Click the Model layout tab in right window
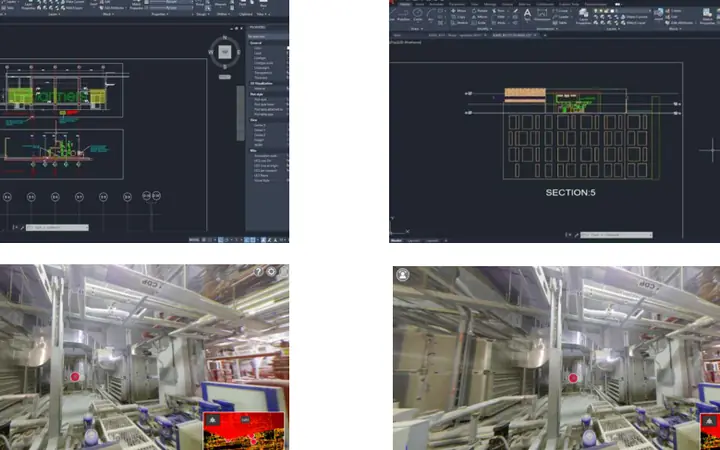The width and height of the screenshot is (720, 450). click(396, 240)
